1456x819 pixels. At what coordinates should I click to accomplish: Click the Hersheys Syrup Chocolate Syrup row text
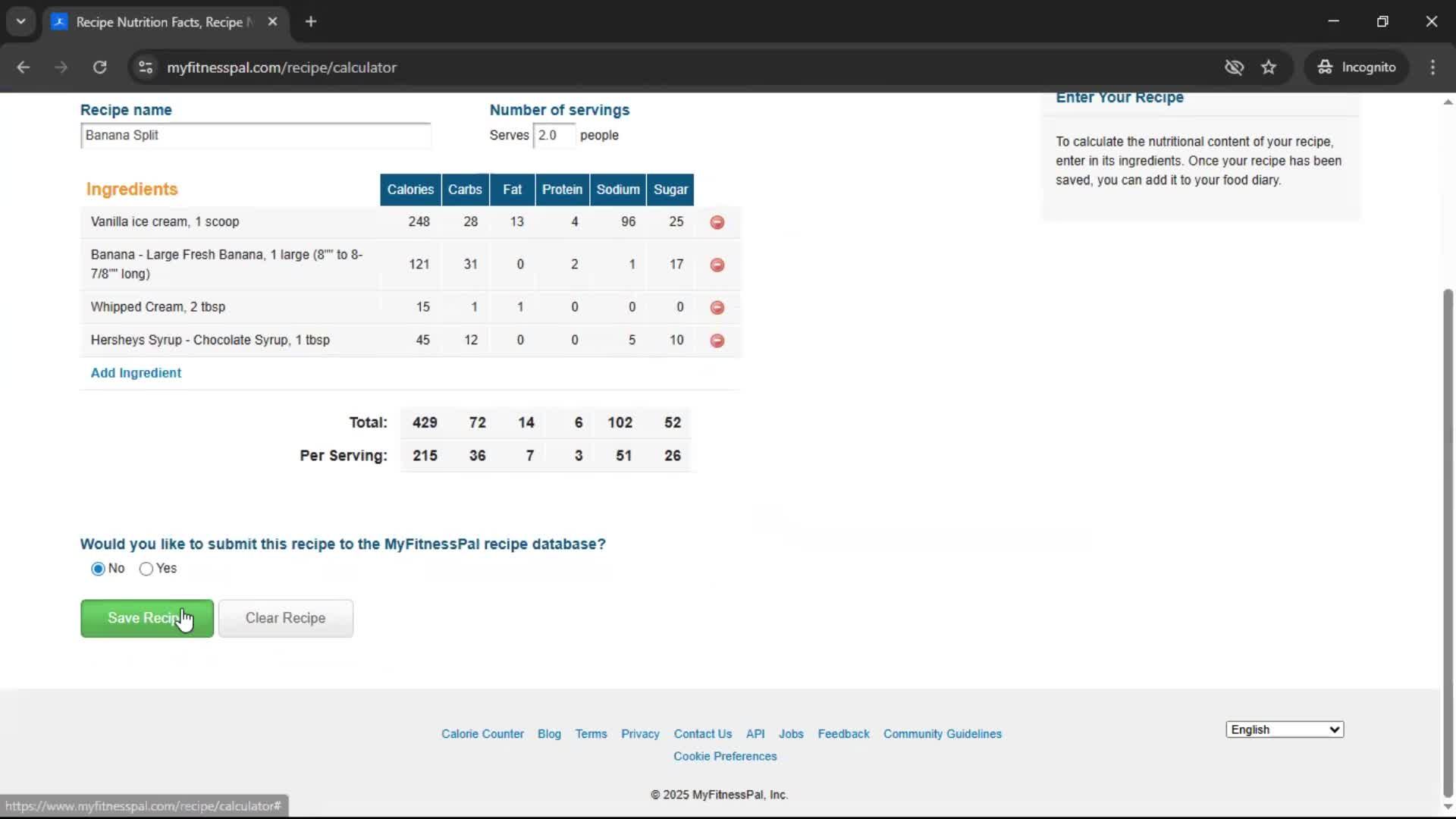[x=210, y=340]
